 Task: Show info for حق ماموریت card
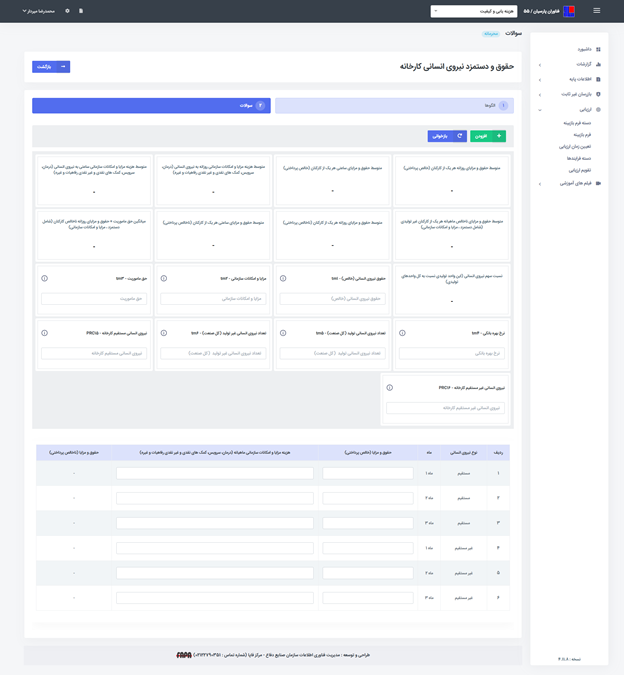tap(44, 279)
